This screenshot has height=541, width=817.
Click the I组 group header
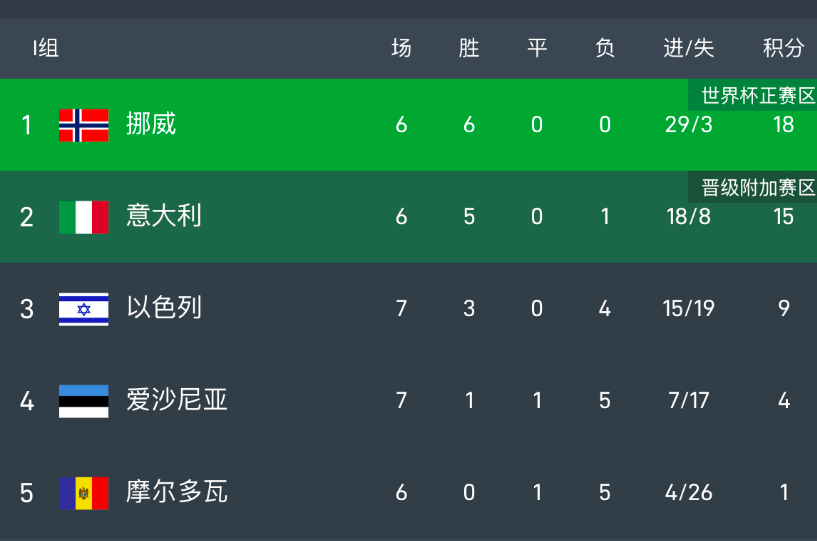45,48
